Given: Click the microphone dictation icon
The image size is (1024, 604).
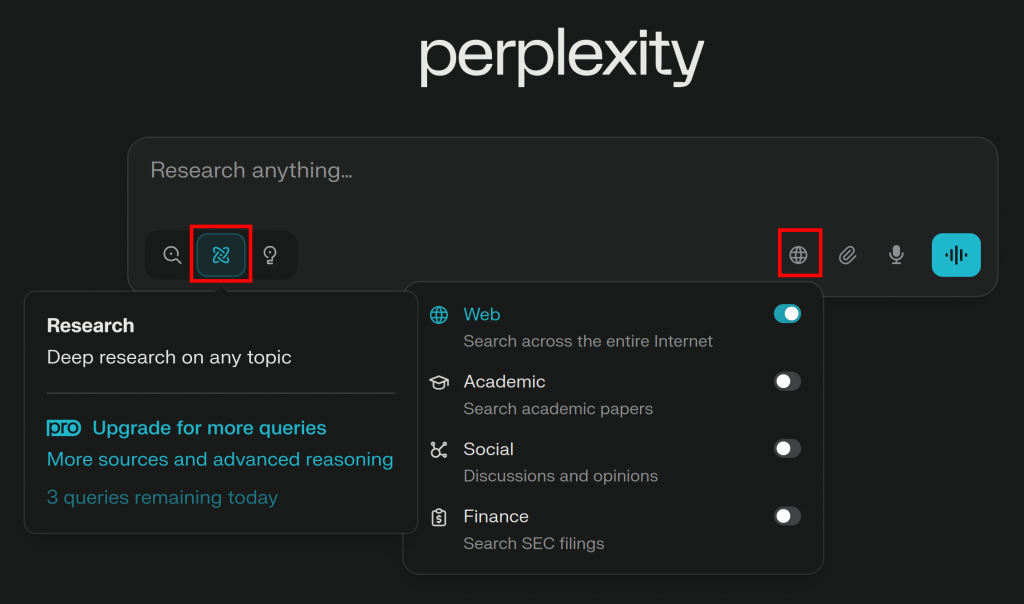Looking at the screenshot, I should (x=896, y=255).
